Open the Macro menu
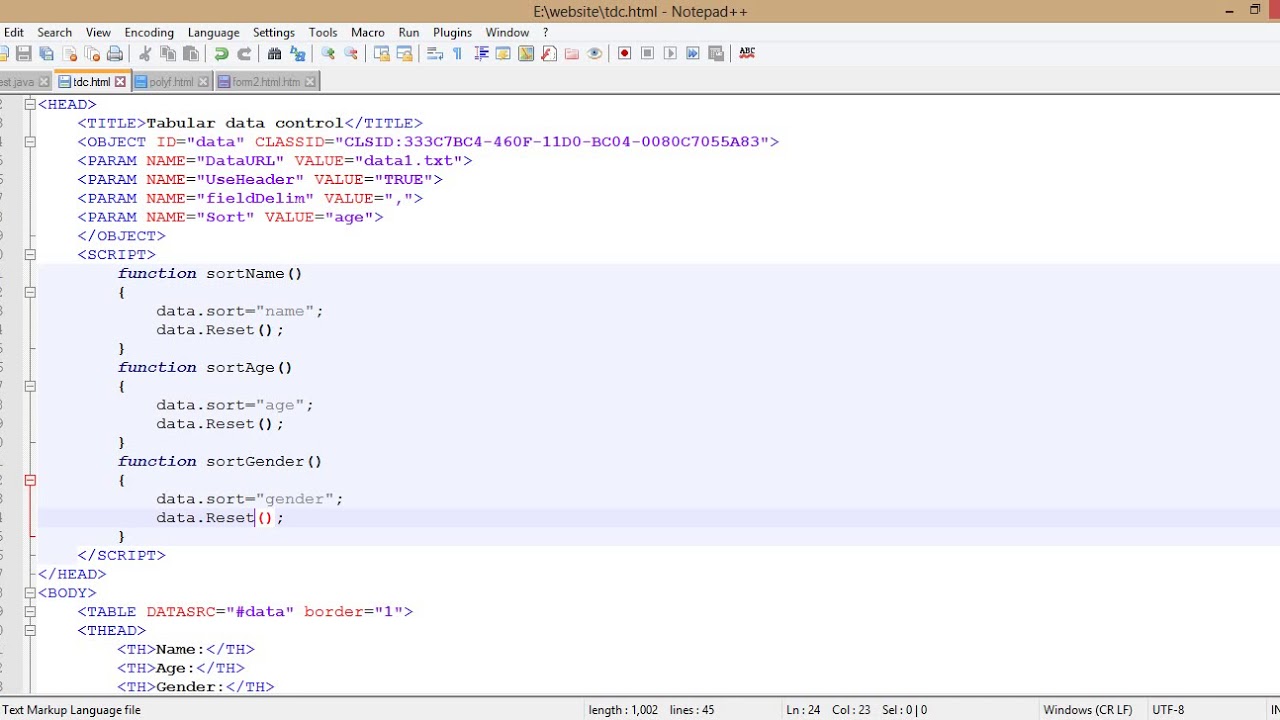Image resolution: width=1280 pixels, height=720 pixels. (368, 32)
